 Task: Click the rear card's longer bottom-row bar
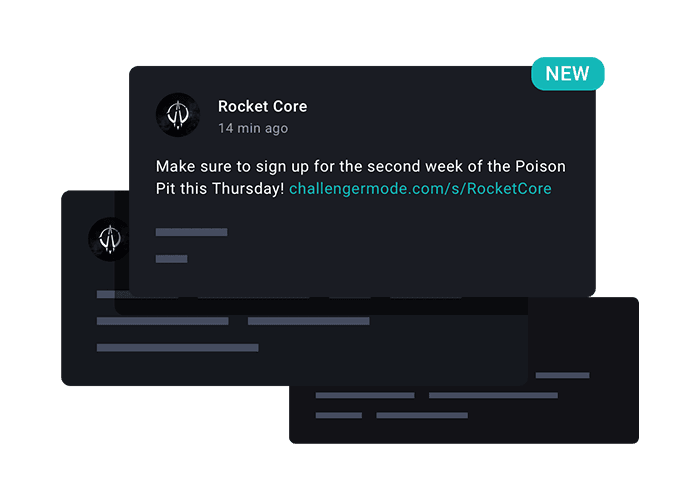[x=421, y=415]
